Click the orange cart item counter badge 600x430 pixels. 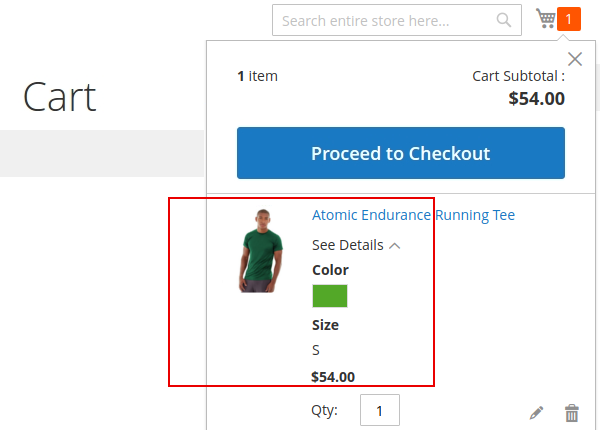coord(569,19)
